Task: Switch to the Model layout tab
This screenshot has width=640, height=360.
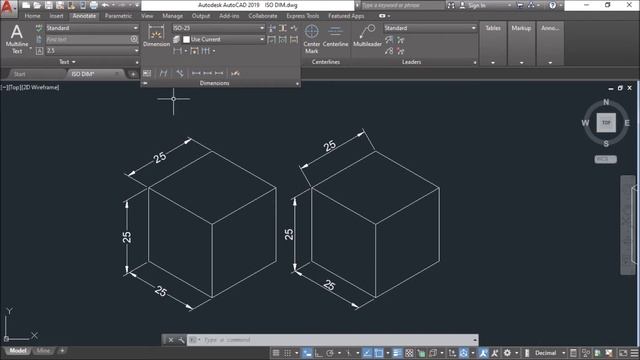Action: click(18, 351)
